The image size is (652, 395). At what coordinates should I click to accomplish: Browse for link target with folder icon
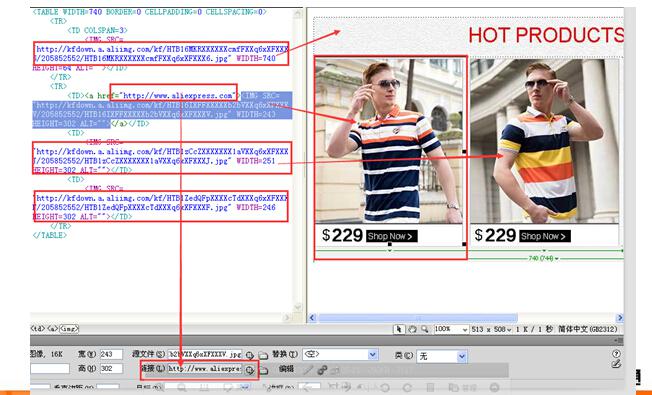point(263,370)
